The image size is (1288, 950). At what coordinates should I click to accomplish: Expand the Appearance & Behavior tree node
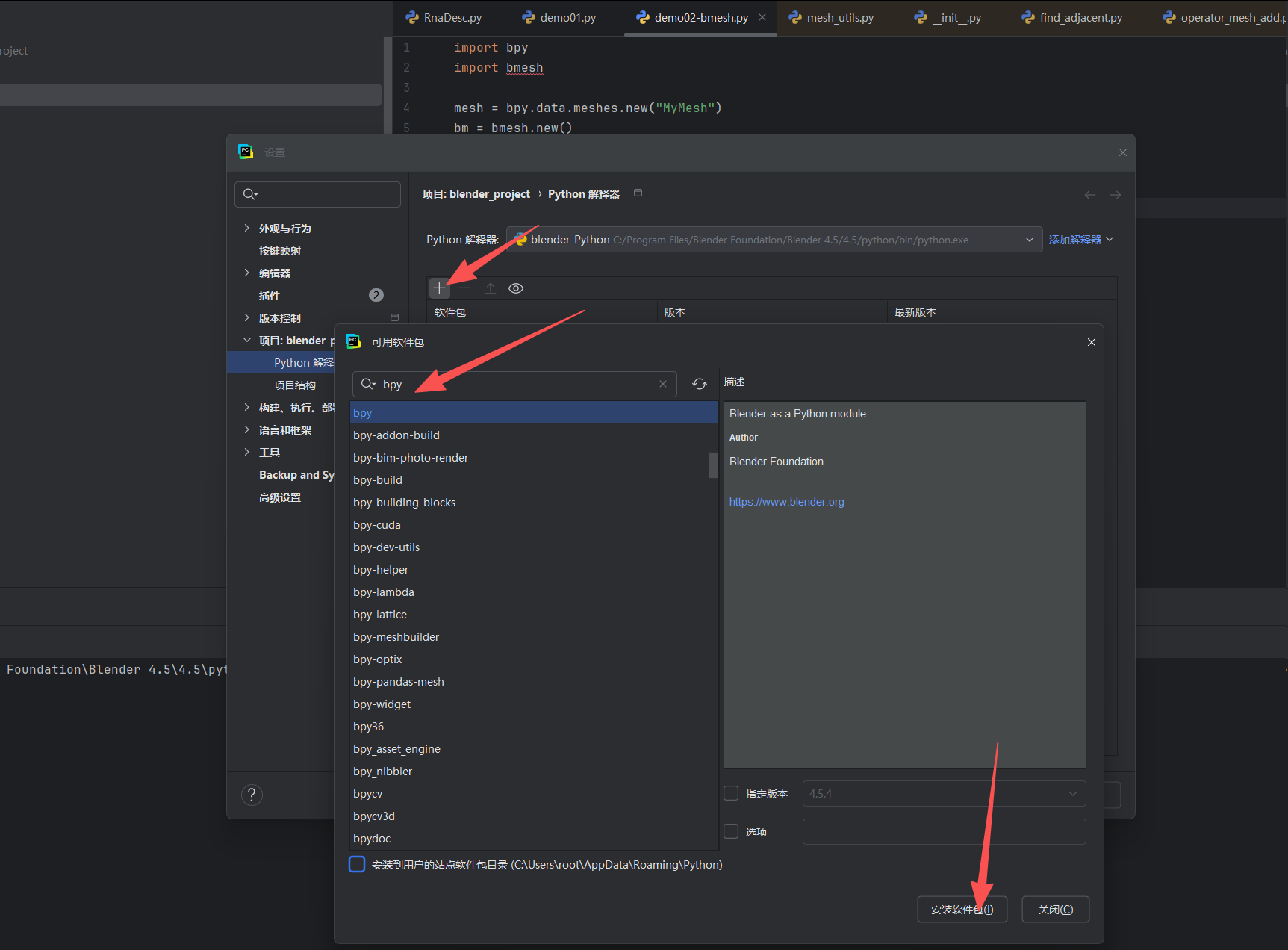(246, 228)
